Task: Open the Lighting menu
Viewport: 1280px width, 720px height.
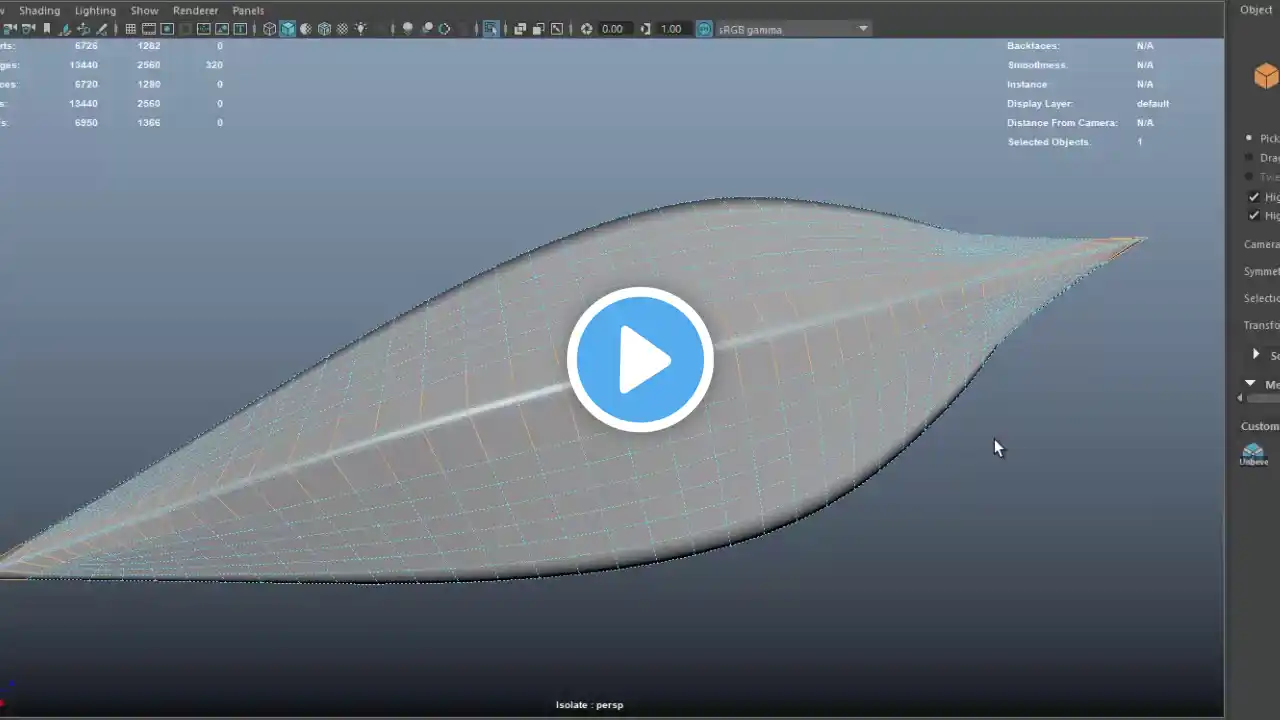Action: 95,10
